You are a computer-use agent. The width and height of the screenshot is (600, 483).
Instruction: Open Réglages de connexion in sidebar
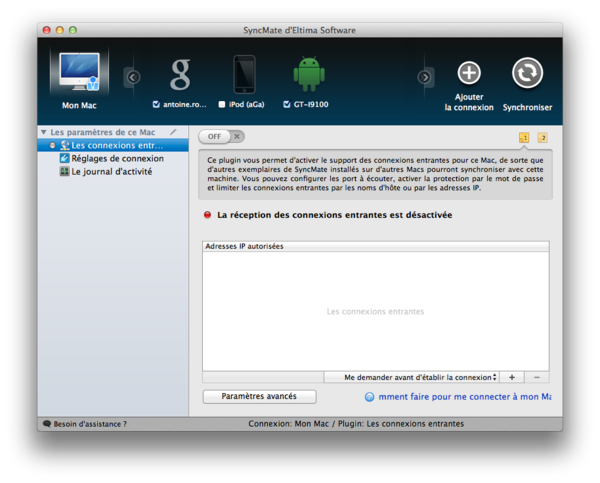(x=113, y=158)
